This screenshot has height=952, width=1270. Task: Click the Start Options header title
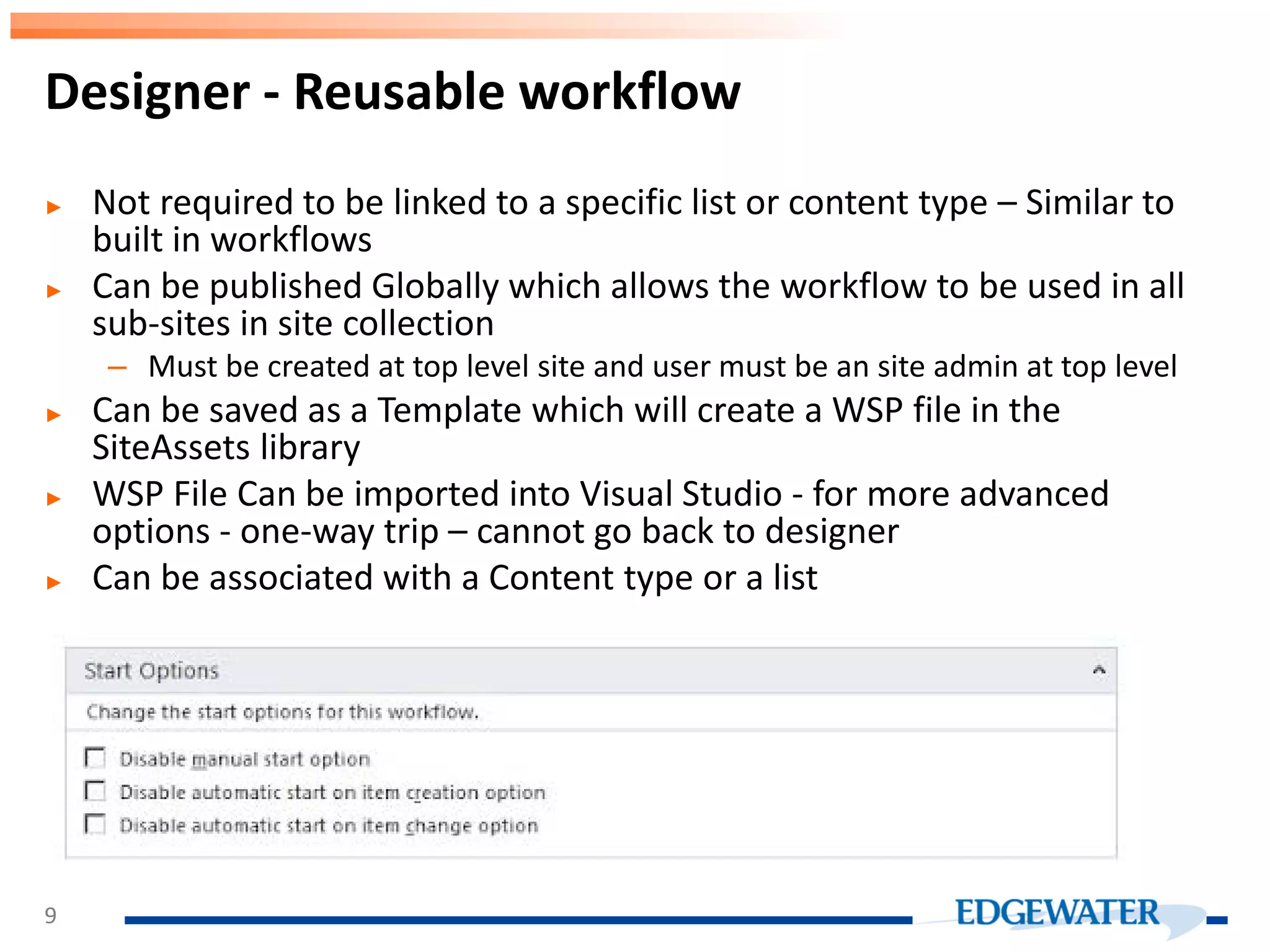[152, 671]
